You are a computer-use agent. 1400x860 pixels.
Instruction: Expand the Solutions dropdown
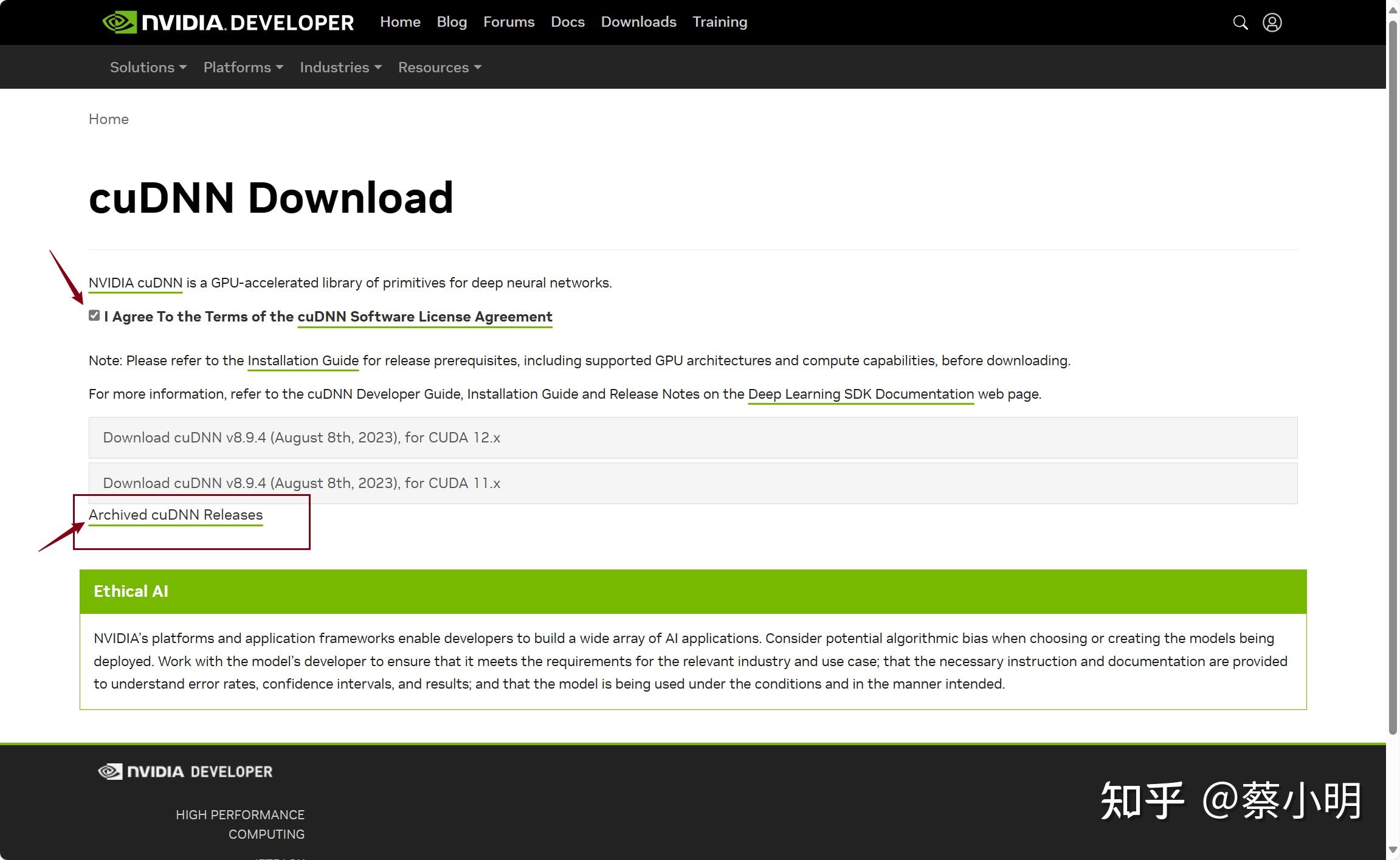148,67
